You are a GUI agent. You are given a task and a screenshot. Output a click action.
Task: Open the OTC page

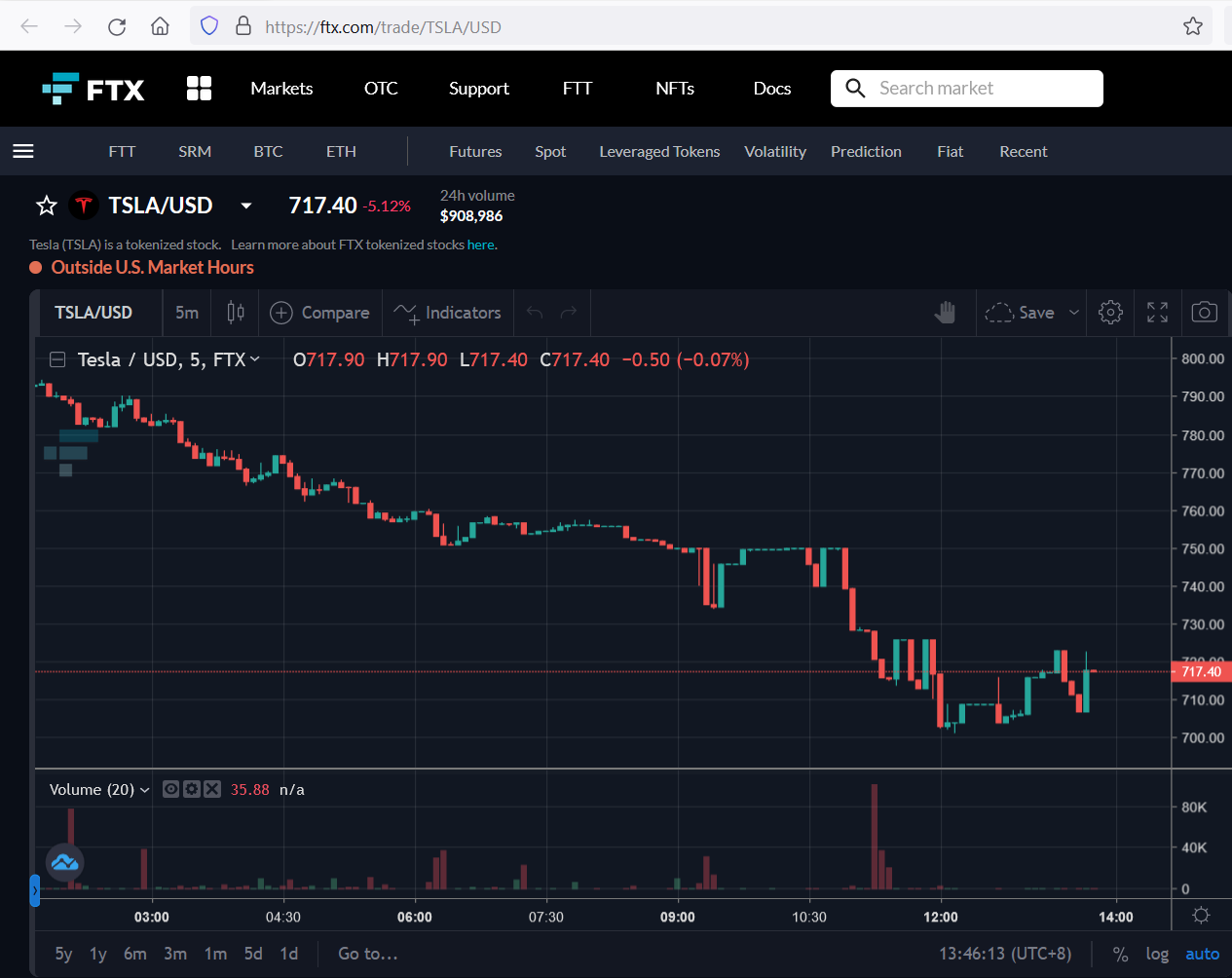click(x=381, y=89)
